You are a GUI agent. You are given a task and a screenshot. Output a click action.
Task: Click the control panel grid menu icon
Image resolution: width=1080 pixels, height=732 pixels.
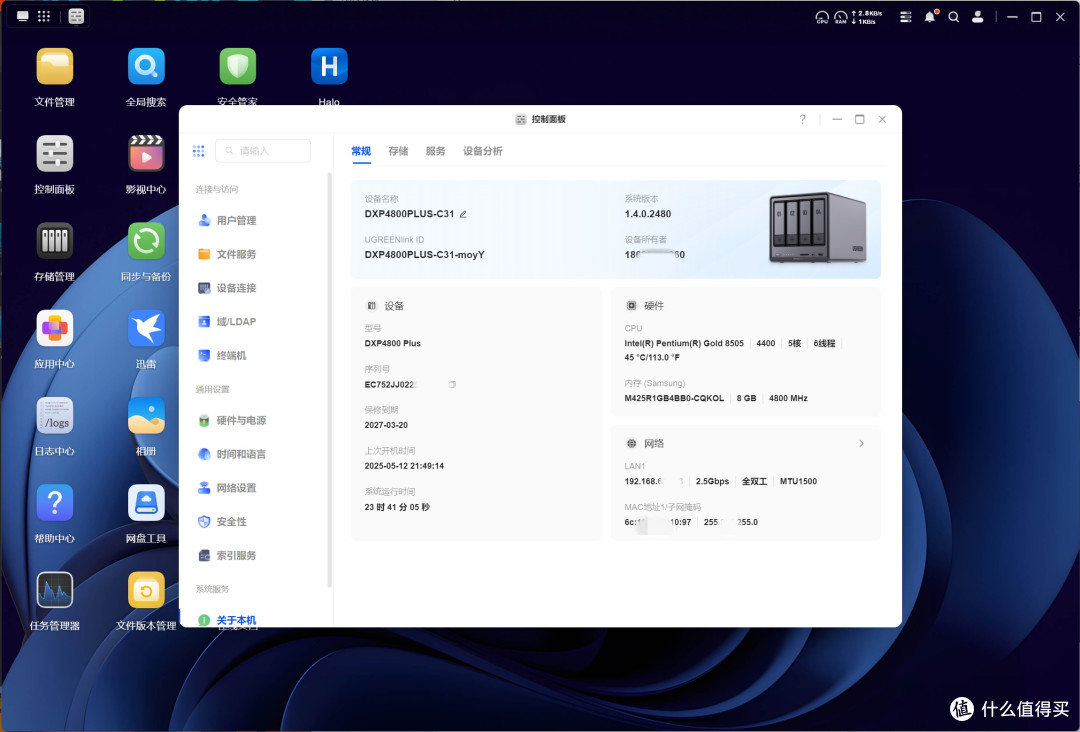(198, 151)
